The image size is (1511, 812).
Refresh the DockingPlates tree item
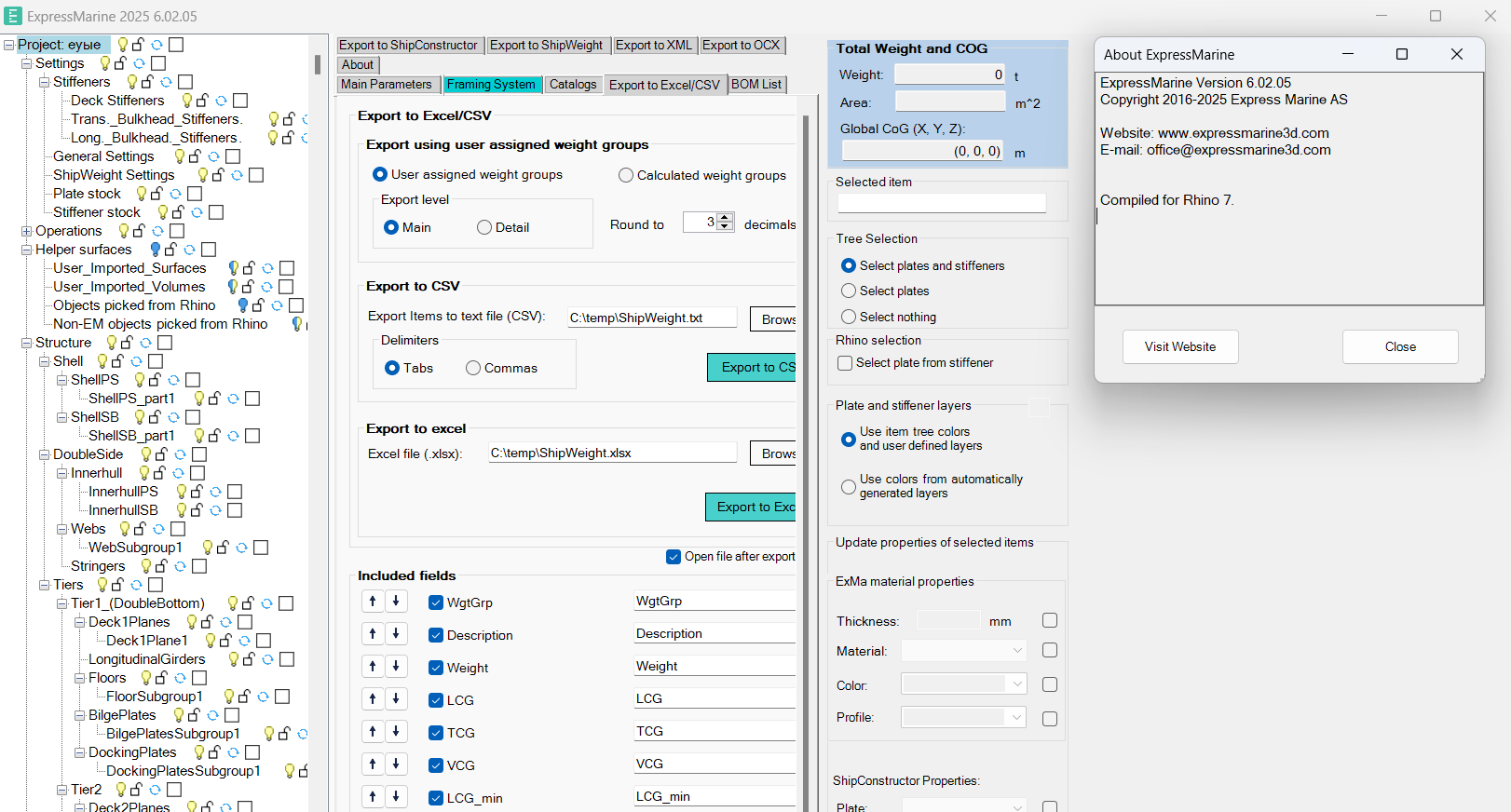pos(233,752)
